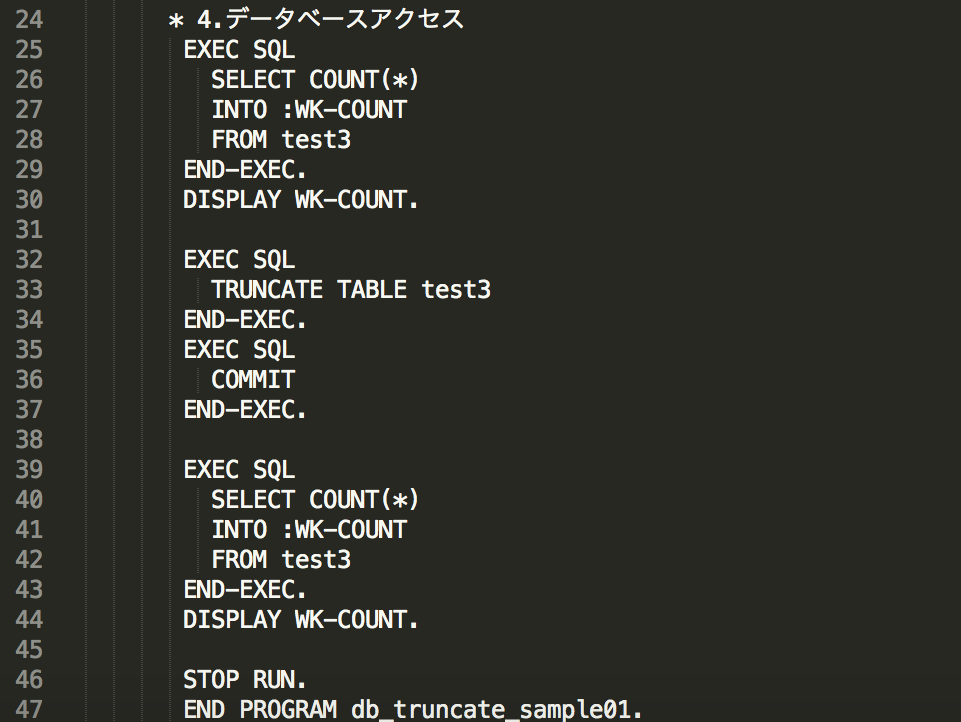Click STOP RUN. on line 46
Viewport: 961px width, 722px height.
[245, 680]
